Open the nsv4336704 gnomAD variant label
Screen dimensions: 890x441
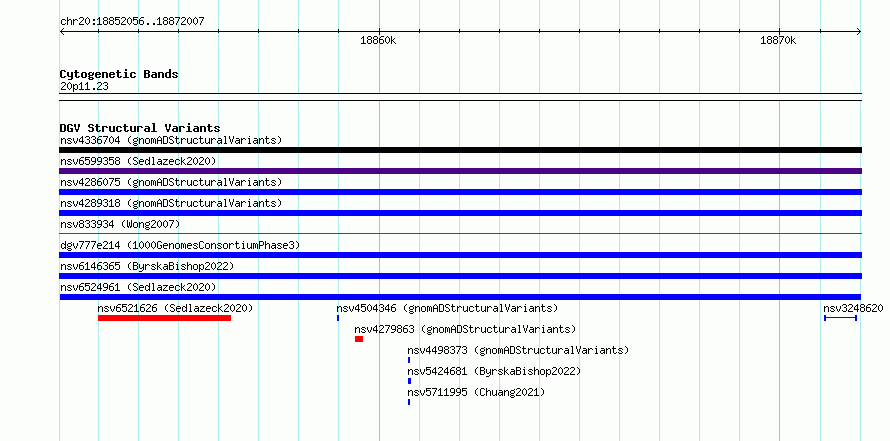point(171,140)
